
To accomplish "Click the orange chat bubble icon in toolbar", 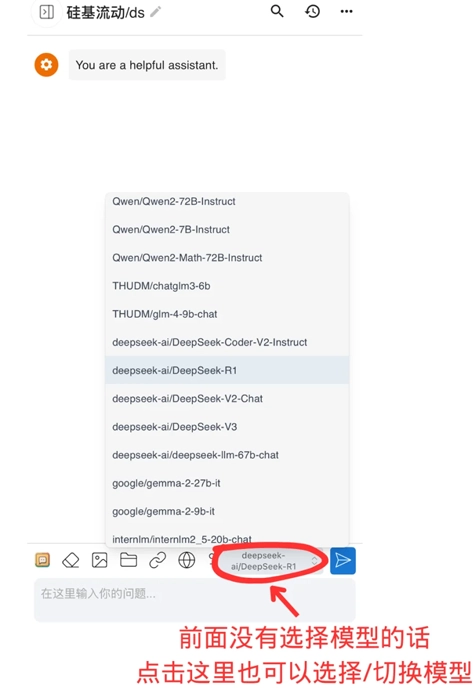I will [42, 560].
